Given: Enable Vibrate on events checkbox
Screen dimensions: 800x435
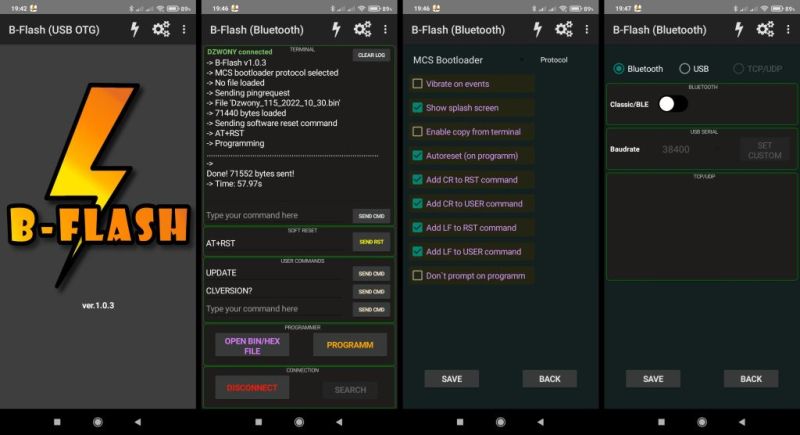Looking at the screenshot, I should click(417, 84).
